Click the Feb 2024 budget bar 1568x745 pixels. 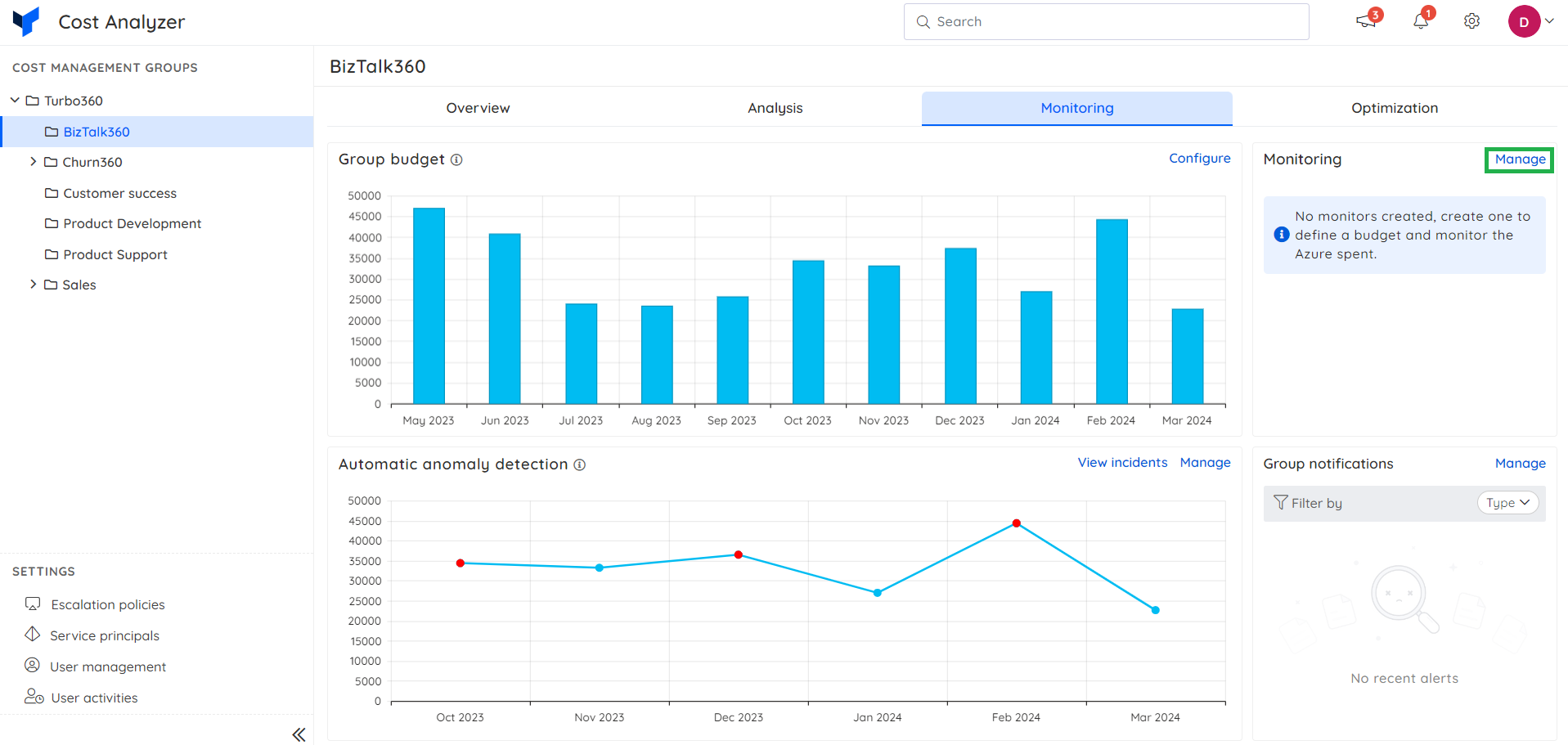coord(1112,312)
